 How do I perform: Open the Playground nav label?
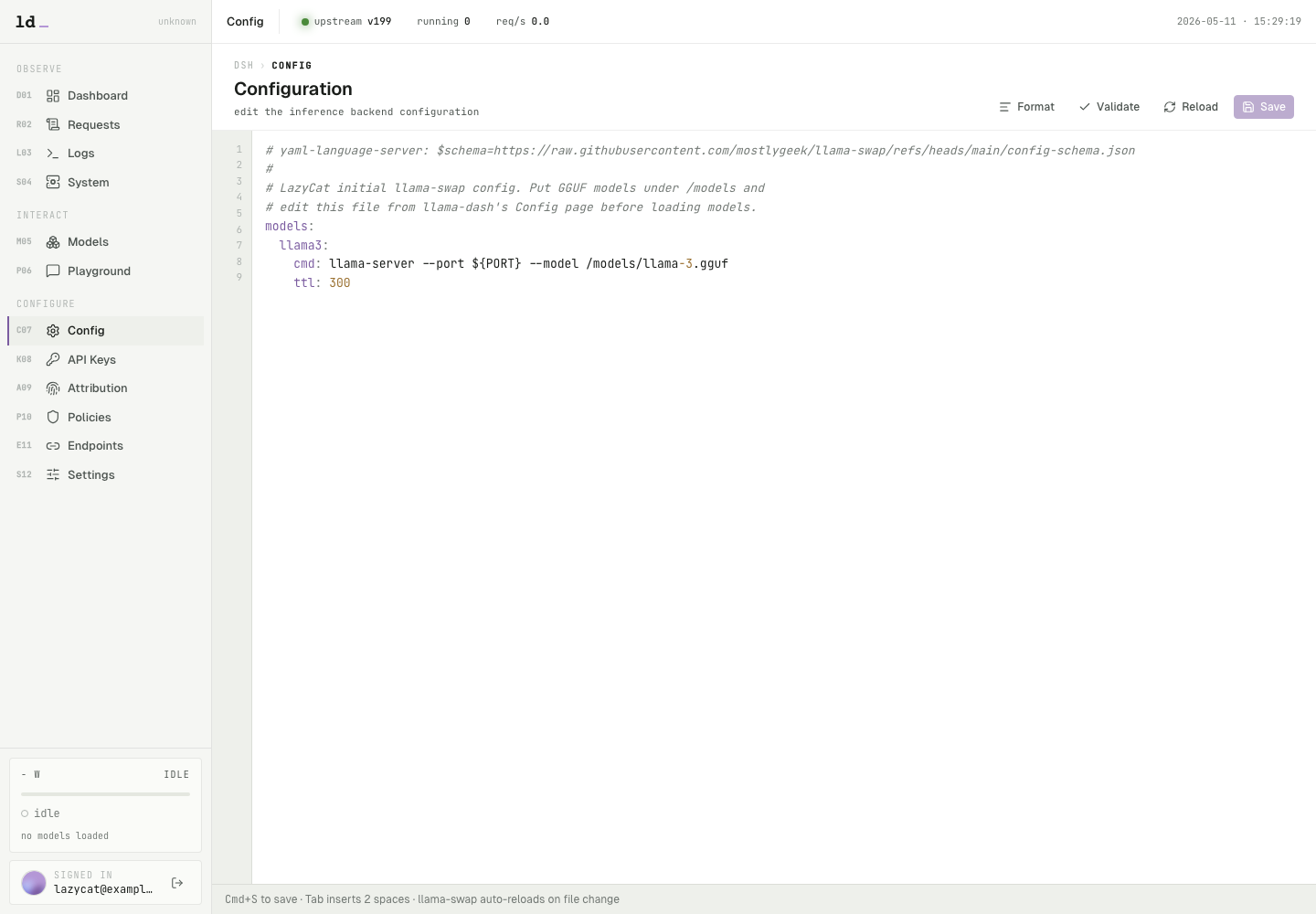tap(99, 271)
